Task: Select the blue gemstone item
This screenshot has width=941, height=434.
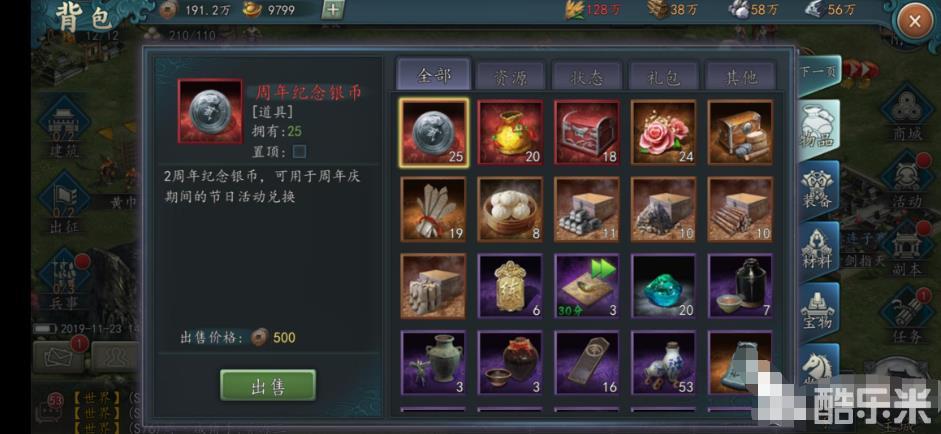Action: (x=664, y=286)
